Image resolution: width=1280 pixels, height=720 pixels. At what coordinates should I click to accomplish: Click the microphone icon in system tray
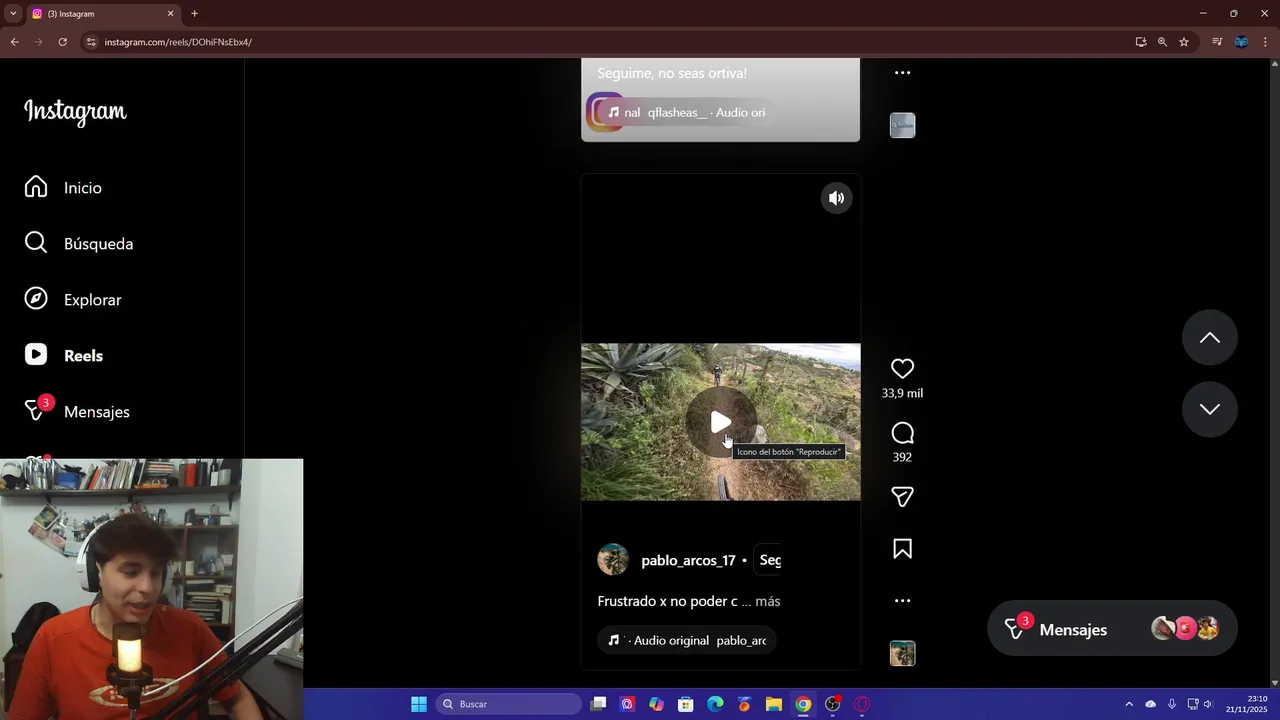point(1171,704)
